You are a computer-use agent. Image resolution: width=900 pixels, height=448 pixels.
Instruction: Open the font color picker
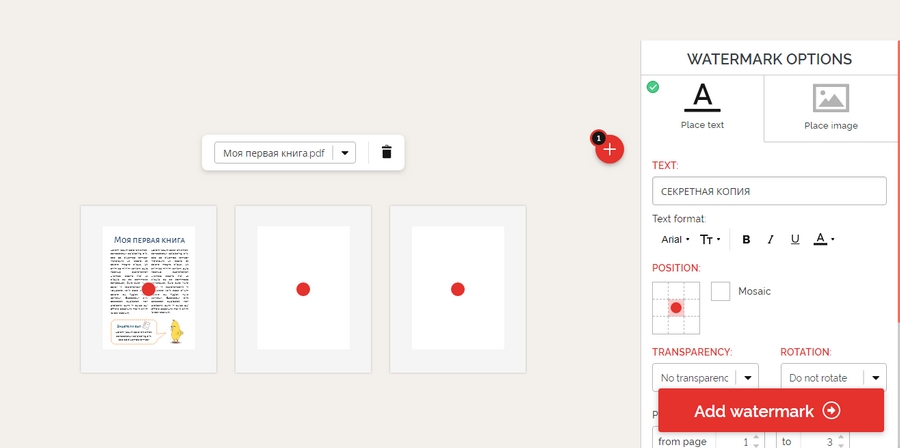823,239
